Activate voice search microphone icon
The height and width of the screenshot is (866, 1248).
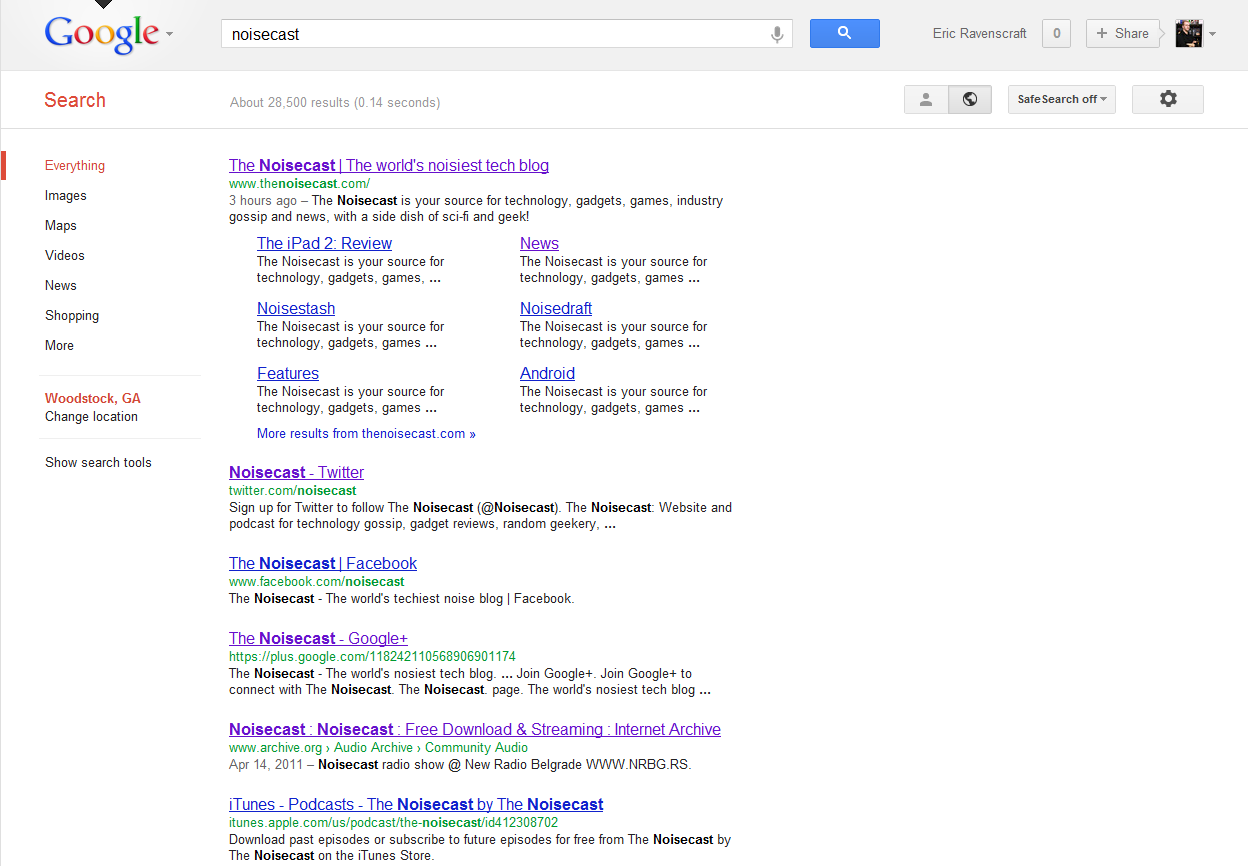point(777,34)
